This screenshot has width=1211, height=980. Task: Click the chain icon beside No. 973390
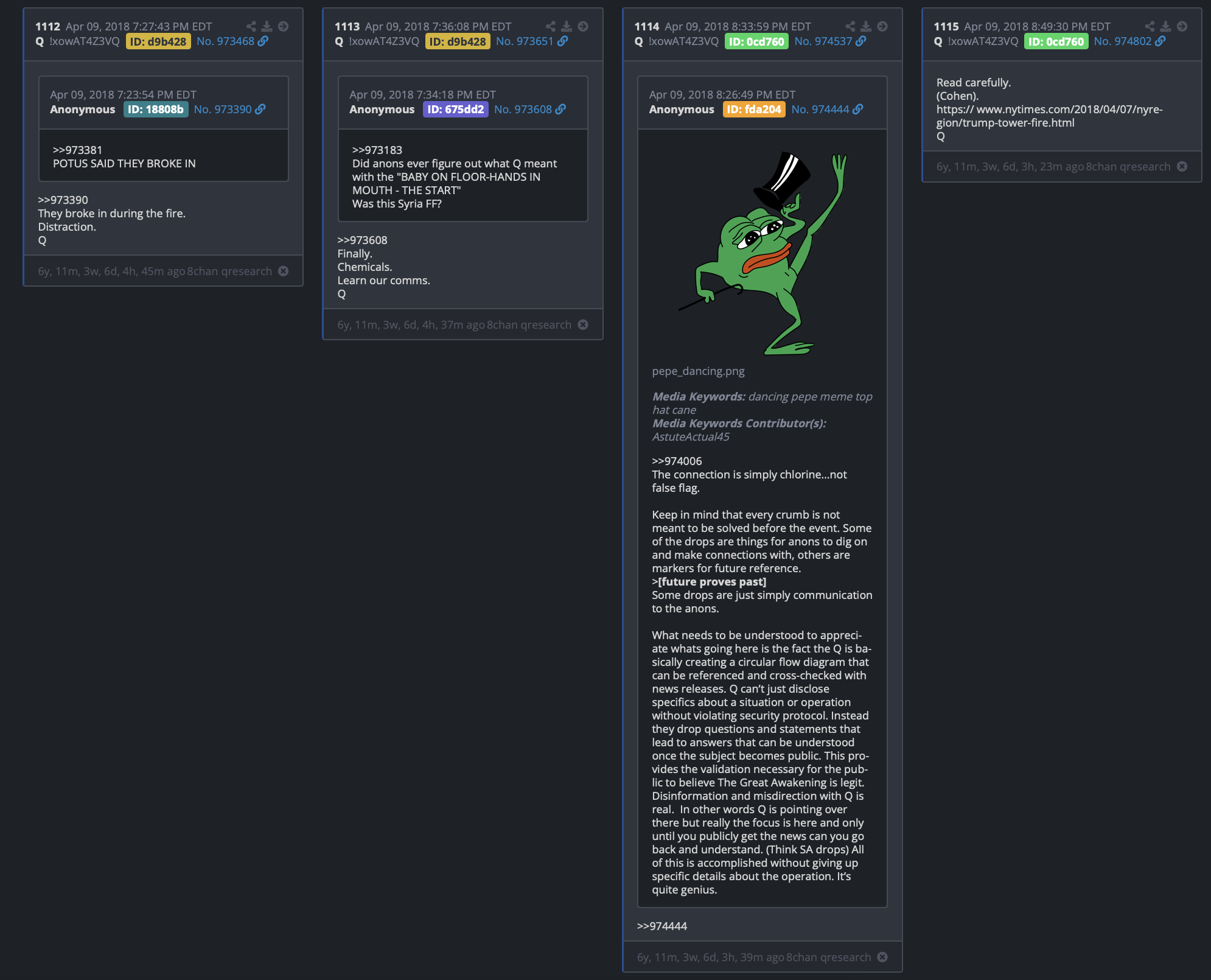click(260, 109)
